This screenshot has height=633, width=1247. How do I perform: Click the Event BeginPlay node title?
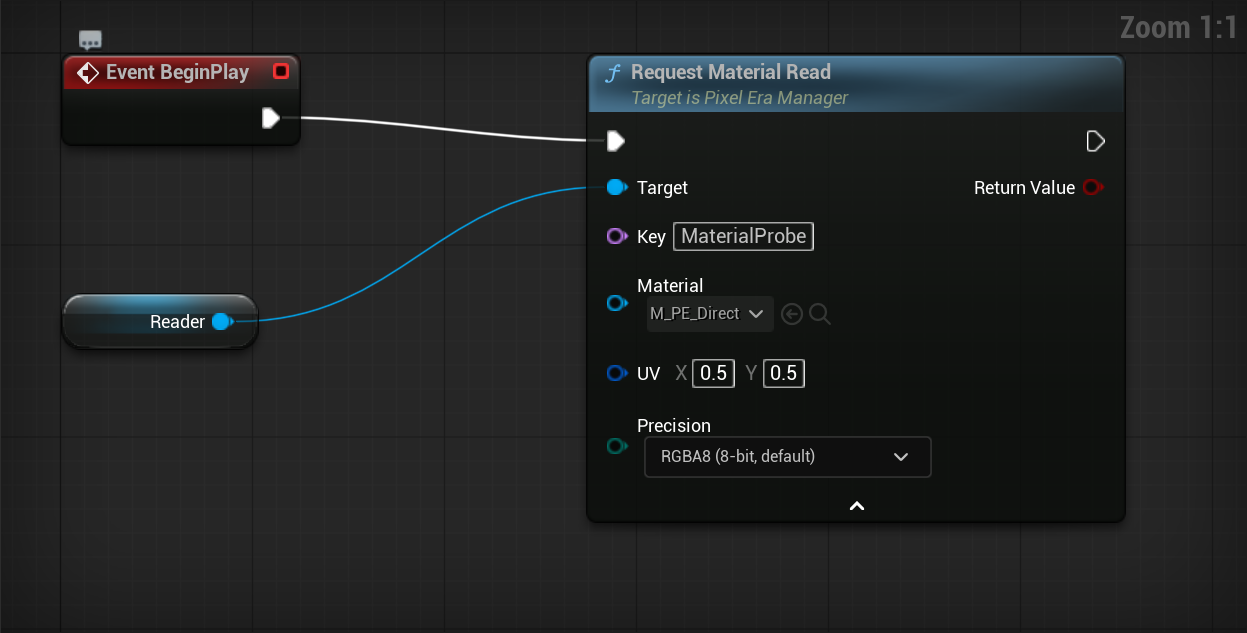pos(177,72)
